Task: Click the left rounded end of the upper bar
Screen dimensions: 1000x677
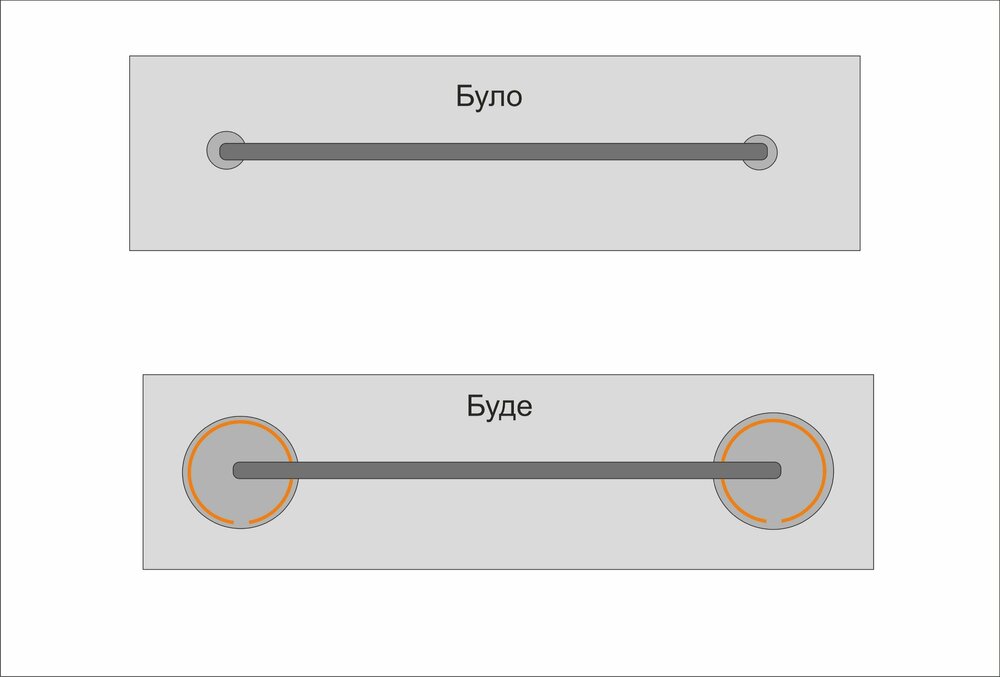Action: (x=225, y=151)
